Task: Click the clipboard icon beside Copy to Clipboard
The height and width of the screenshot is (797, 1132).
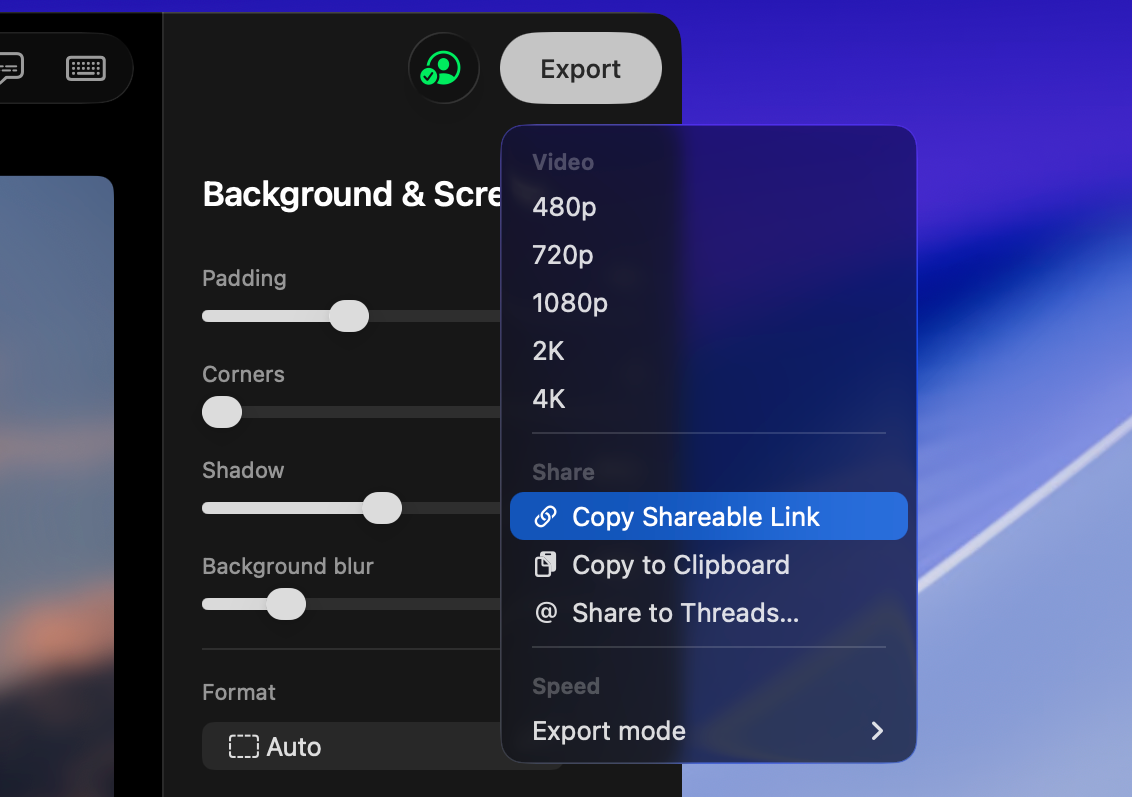Action: coord(546,565)
